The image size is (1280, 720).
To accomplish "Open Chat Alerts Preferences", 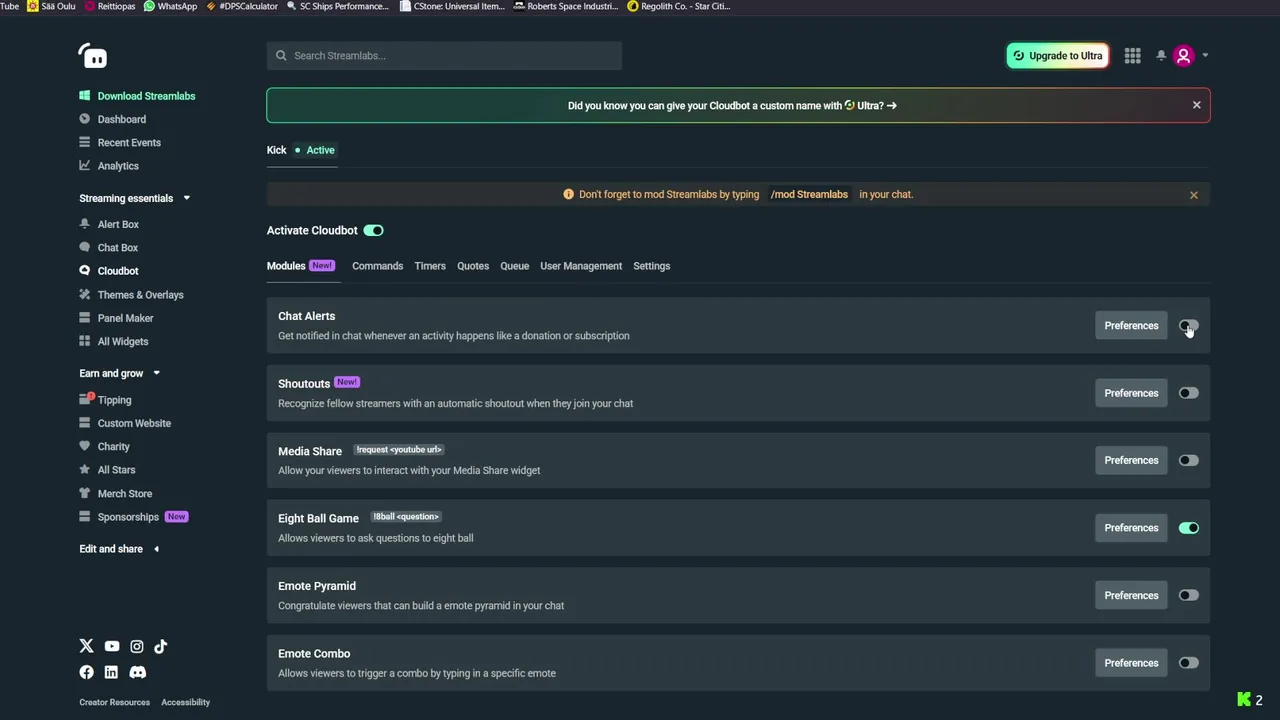I will tap(1131, 325).
